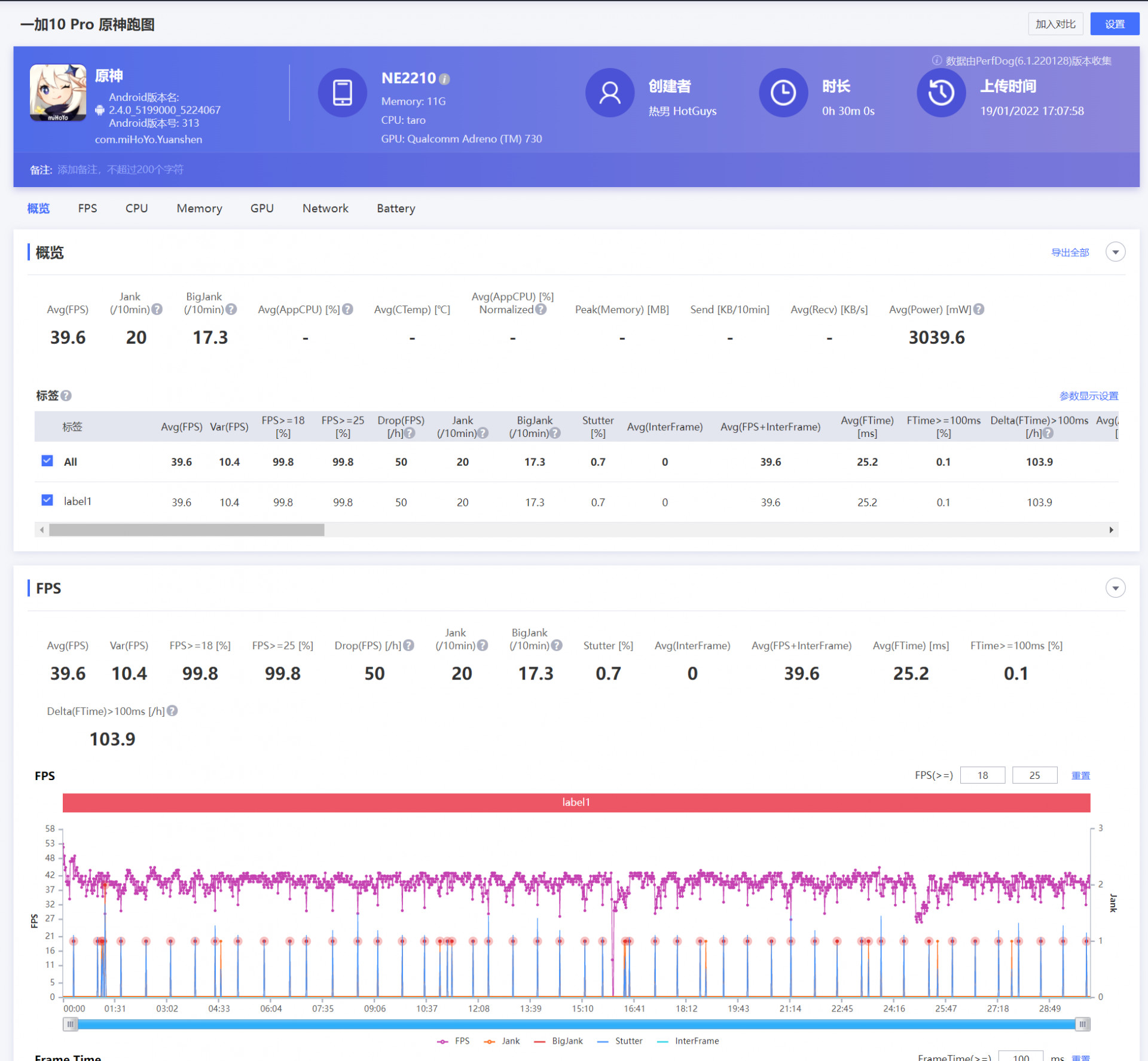Collapse the FPS section with arrow
This screenshot has height=1061, width=1148.
click(x=1115, y=588)
